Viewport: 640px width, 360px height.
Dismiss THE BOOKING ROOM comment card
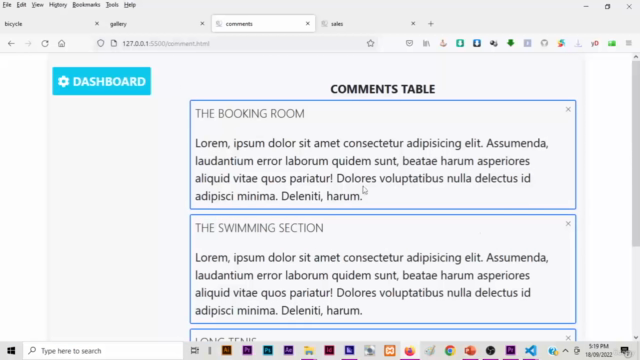(x=568, y=109)
